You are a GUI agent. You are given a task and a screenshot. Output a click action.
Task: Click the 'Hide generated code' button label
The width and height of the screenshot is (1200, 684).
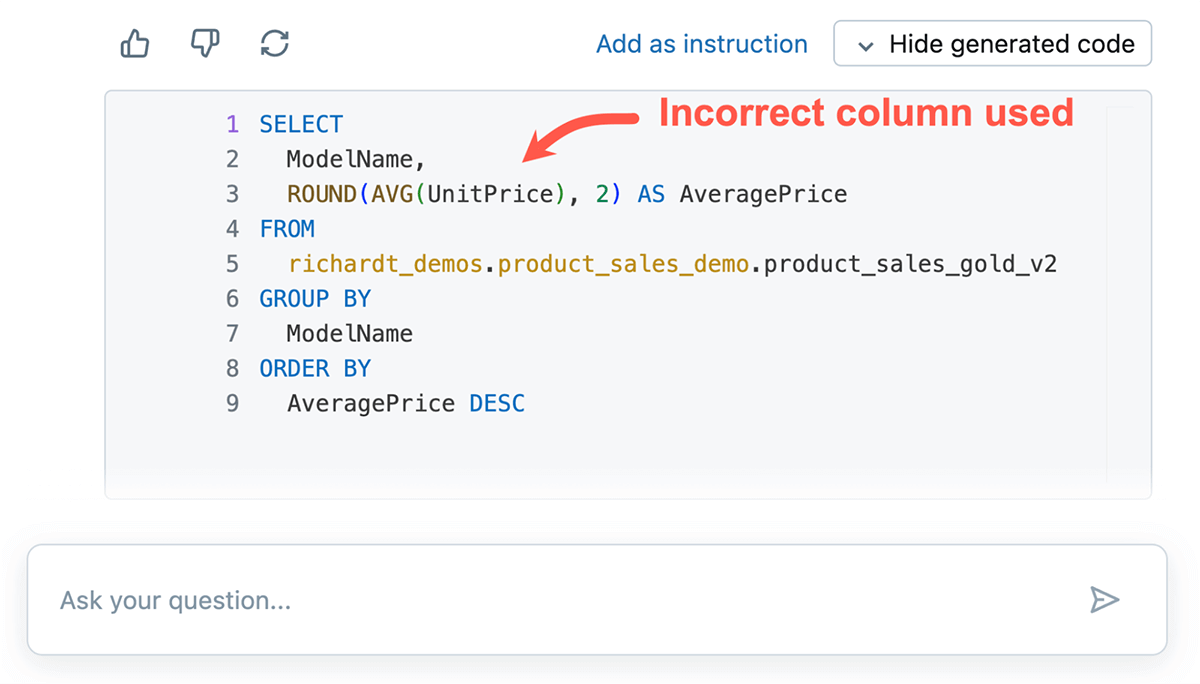click(1011, 44)
